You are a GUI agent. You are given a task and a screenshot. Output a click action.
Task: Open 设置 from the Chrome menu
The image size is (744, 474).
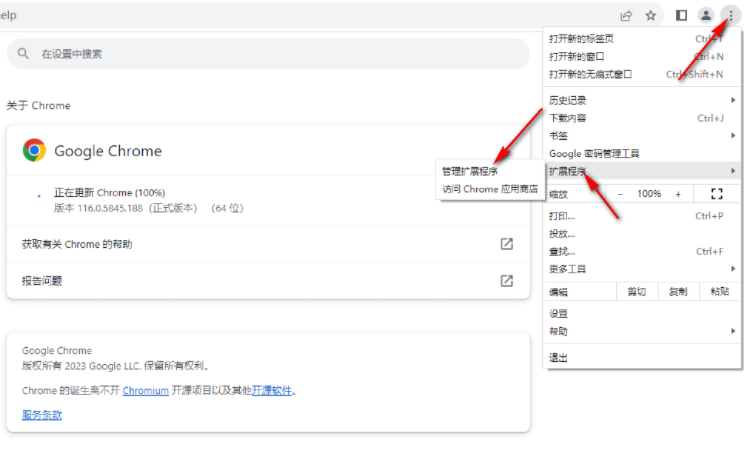pos(559,313)
